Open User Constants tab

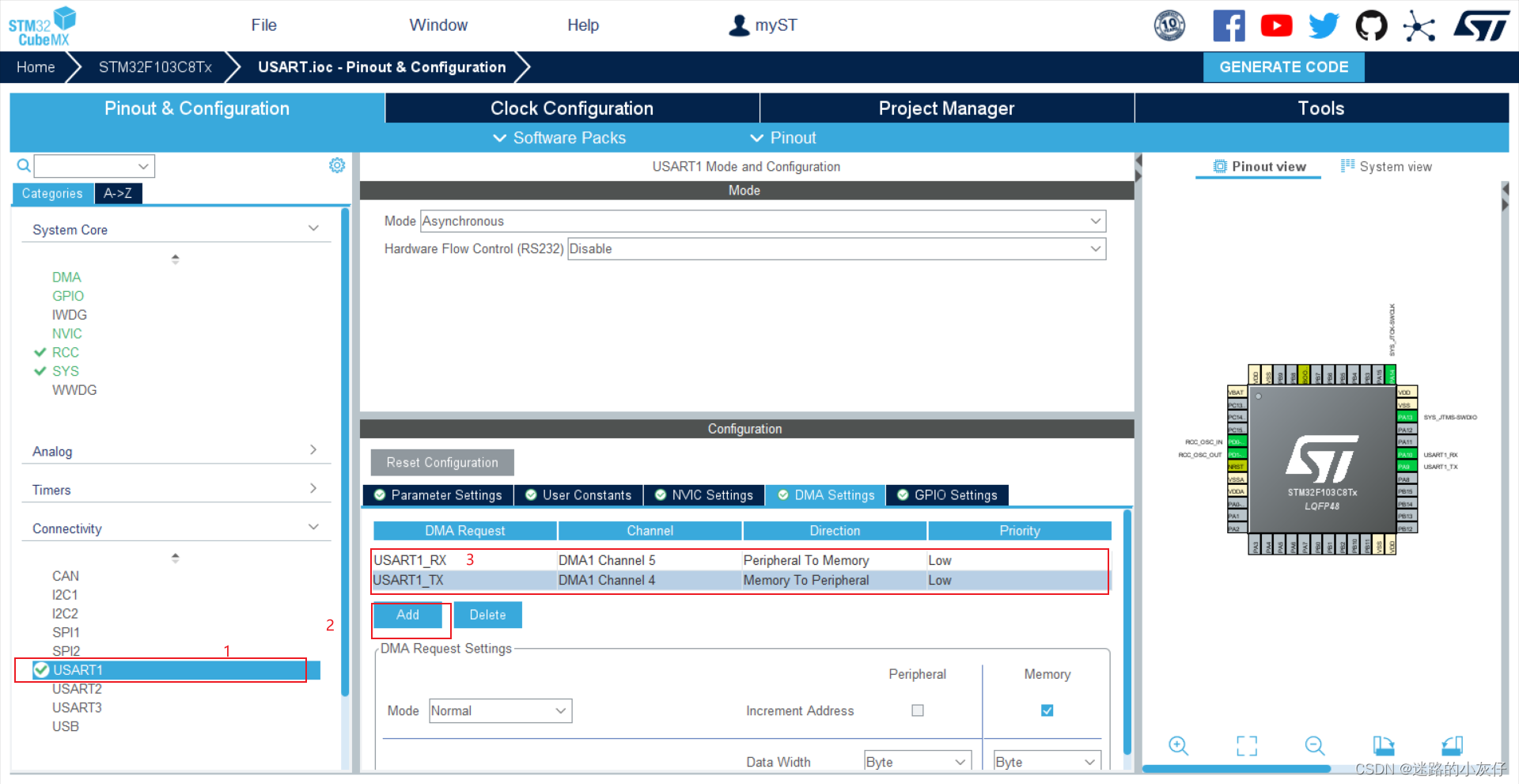(578, 495)
